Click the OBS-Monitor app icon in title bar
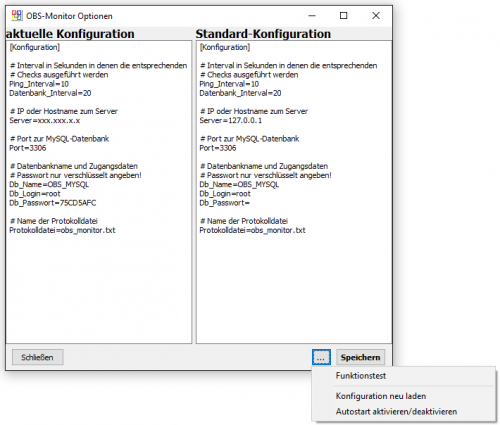 pos(17,16)
